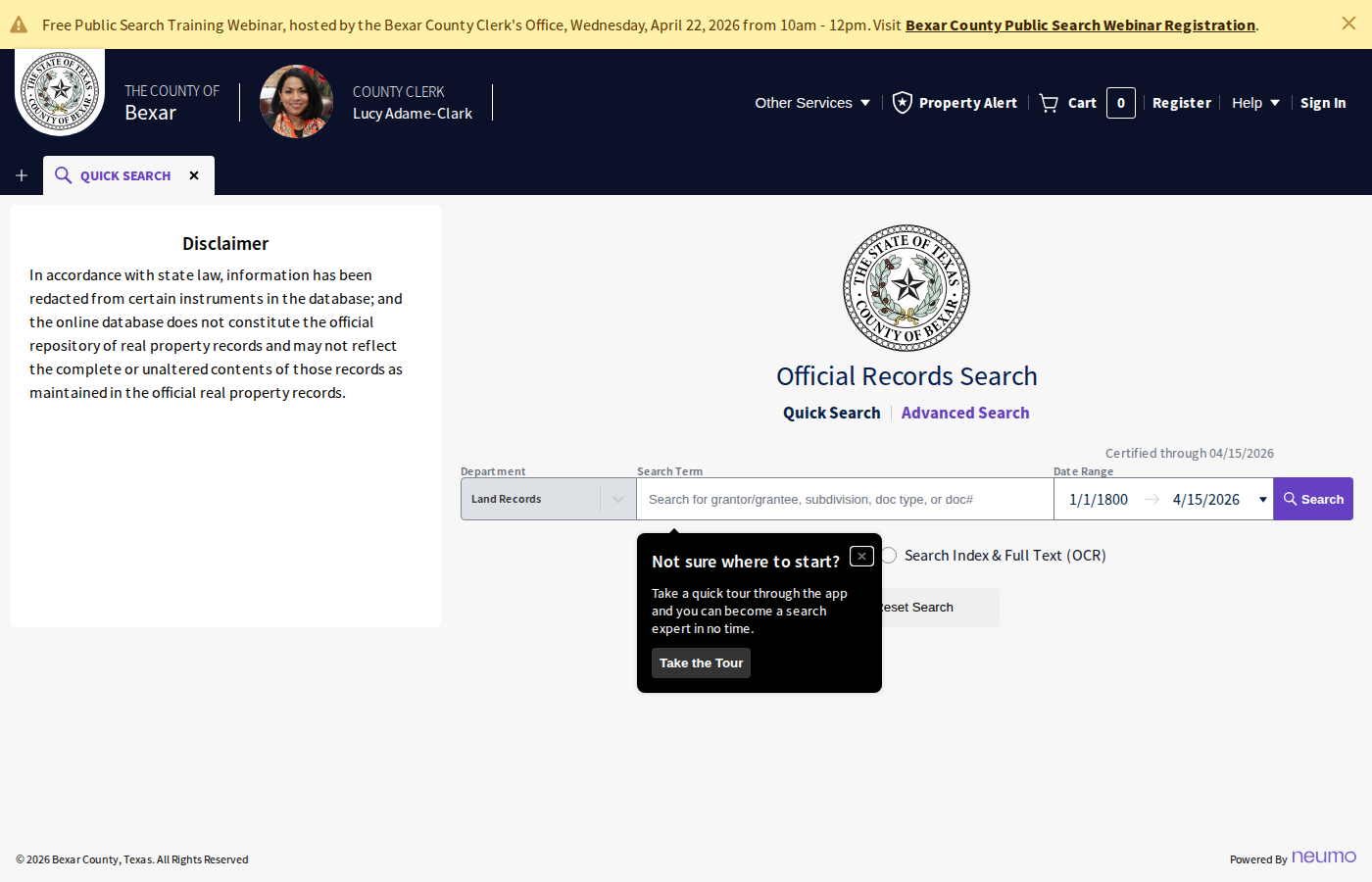Image resolution: width=1372 pixels, height=882 pixels.
Task: Click the plus icon to add new search tab
Action: click(21, 175)
